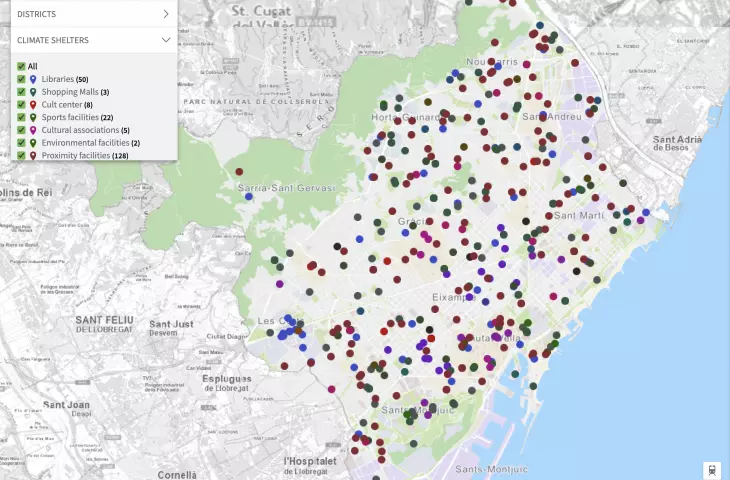
Task: Click the teal Shopping Malls pin icon
Action: tap(33, 92)
